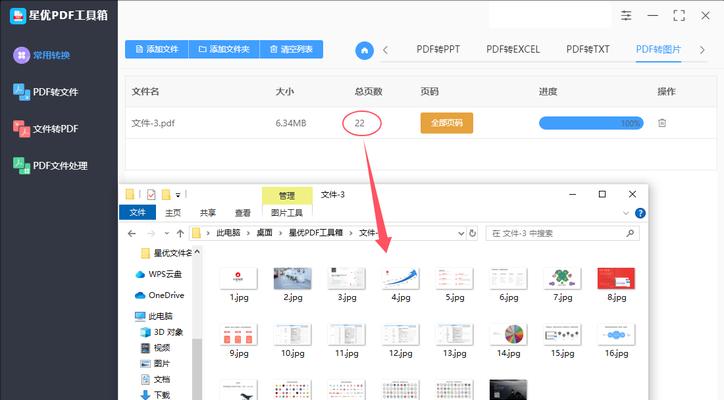
Task: Click the 星优PDF工具箱 app logo
Action: coord(18,16)
